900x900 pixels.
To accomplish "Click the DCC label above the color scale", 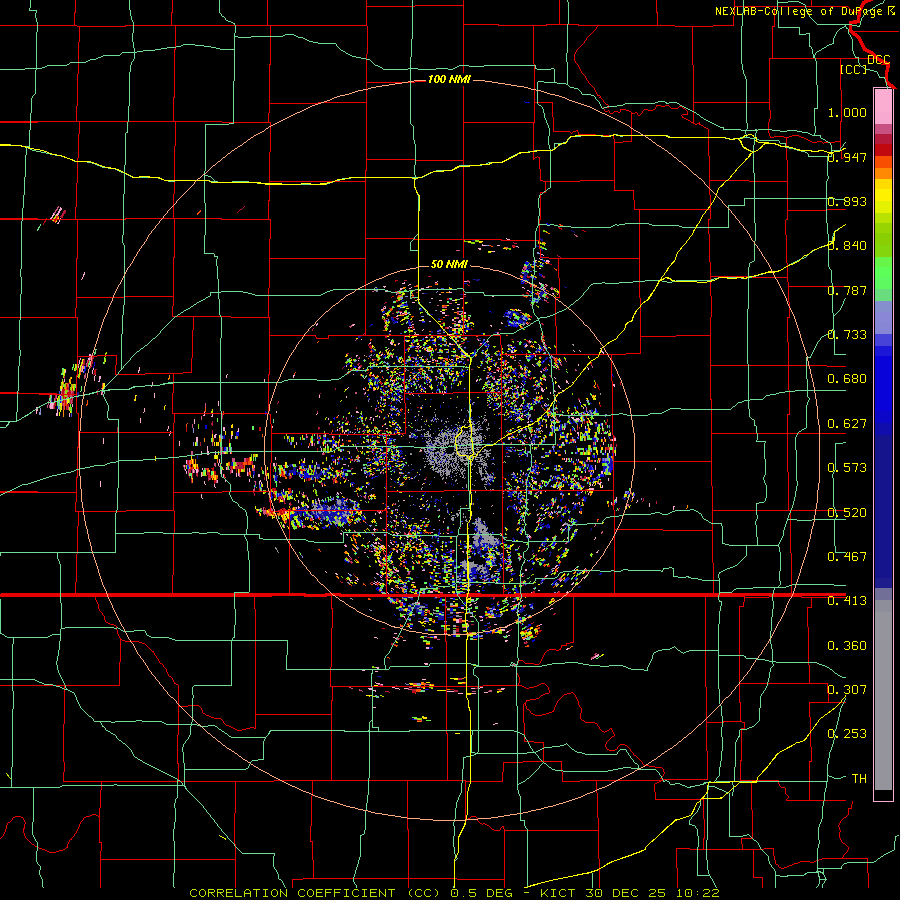I will click(878, 59).
